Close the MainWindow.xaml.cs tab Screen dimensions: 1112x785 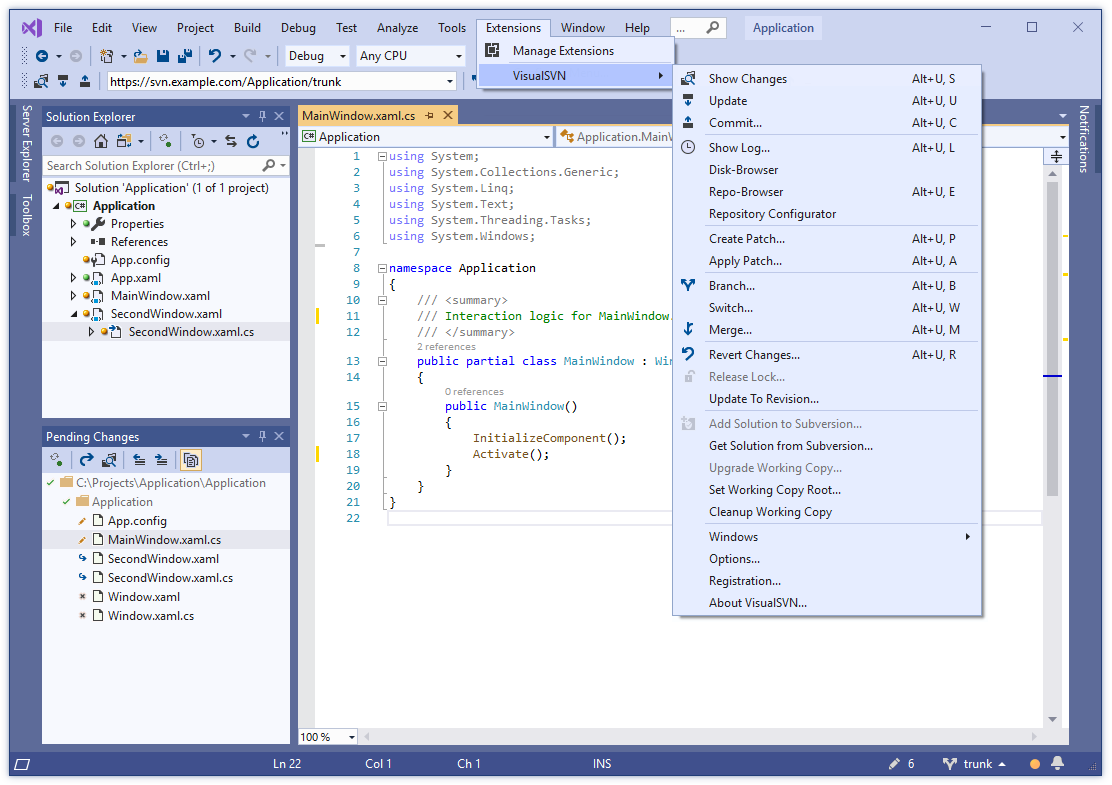447,115
